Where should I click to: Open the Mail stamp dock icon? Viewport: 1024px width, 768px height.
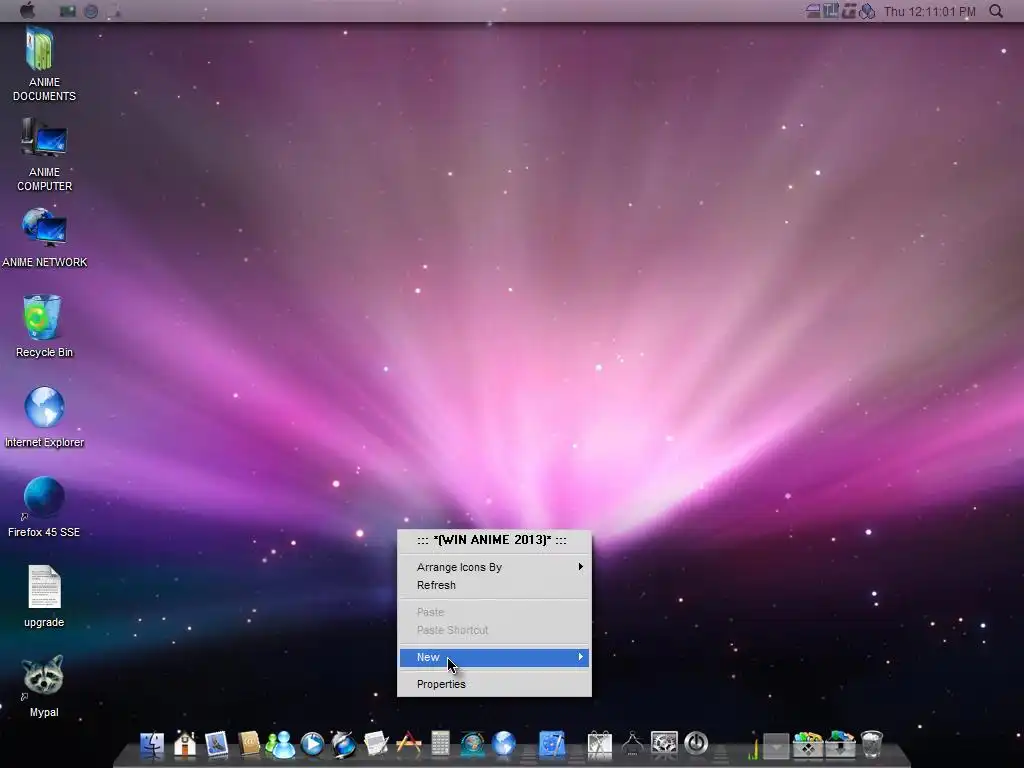[x=216, y=744]
